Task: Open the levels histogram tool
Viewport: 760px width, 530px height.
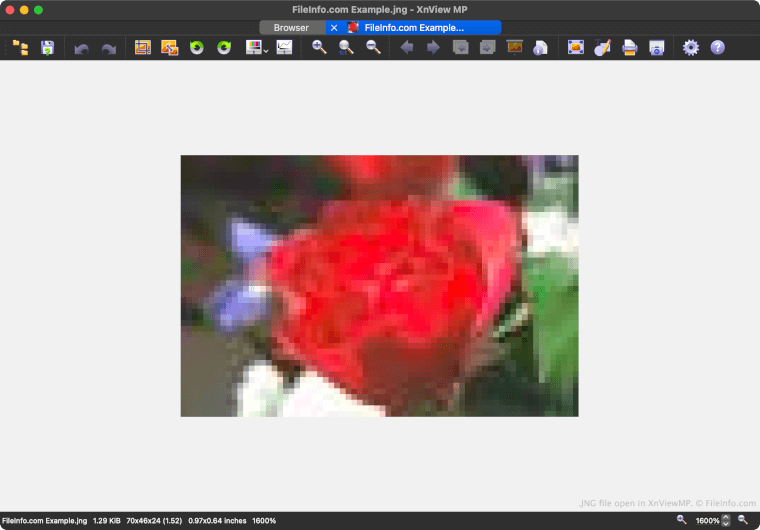Action: (285, 47)
